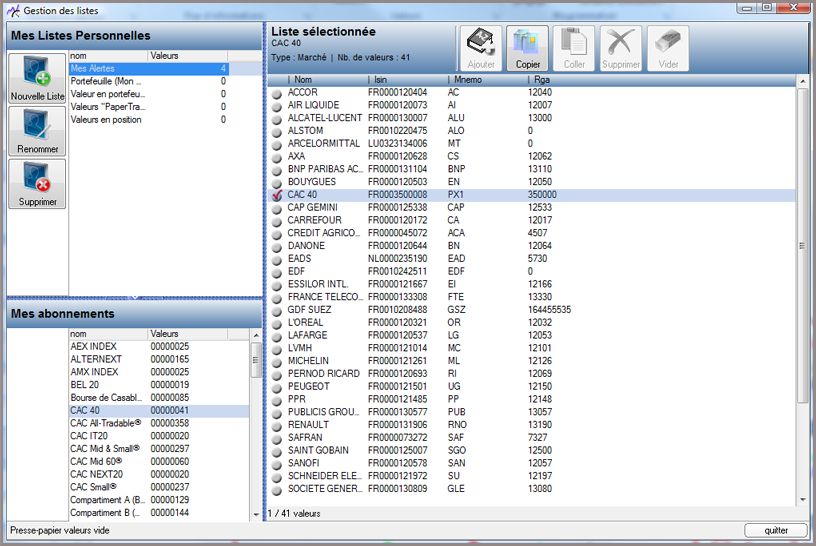Viewport: 816px width, 546px height.
Task: Click the Copier toolbar icon
Action: click(x=528, y=48)
